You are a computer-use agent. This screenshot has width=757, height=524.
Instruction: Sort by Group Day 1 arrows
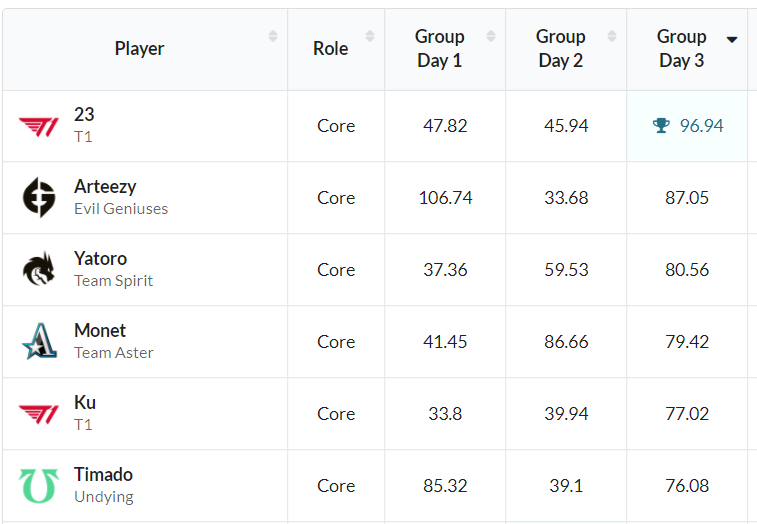[x=491, y=36]
